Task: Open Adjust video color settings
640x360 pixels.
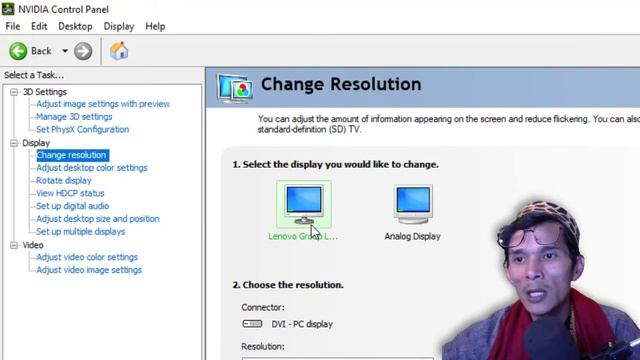Action: 87,257
